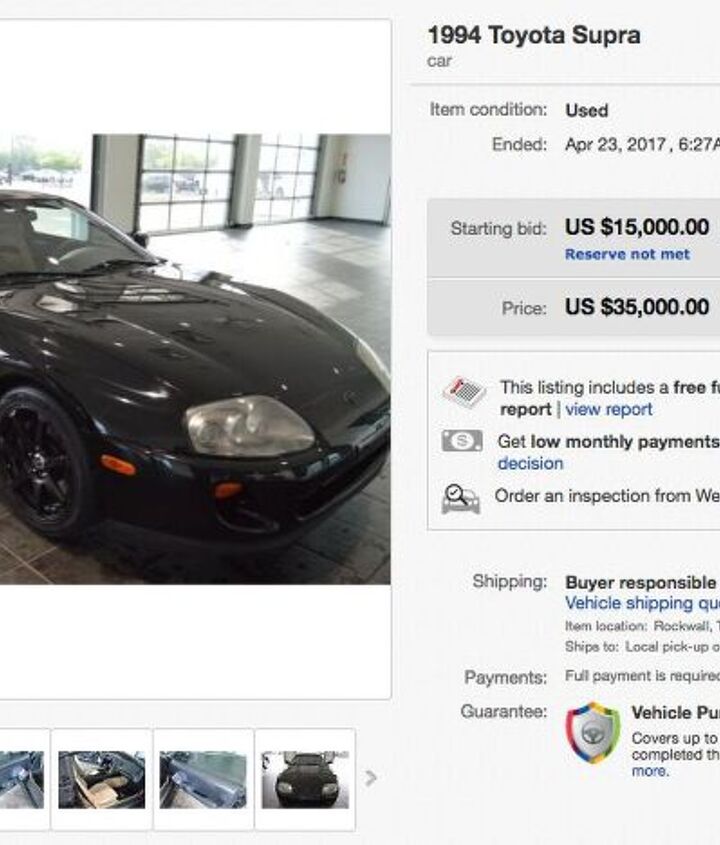Click the US $15,000.00 starting bid

click(637, 227)
